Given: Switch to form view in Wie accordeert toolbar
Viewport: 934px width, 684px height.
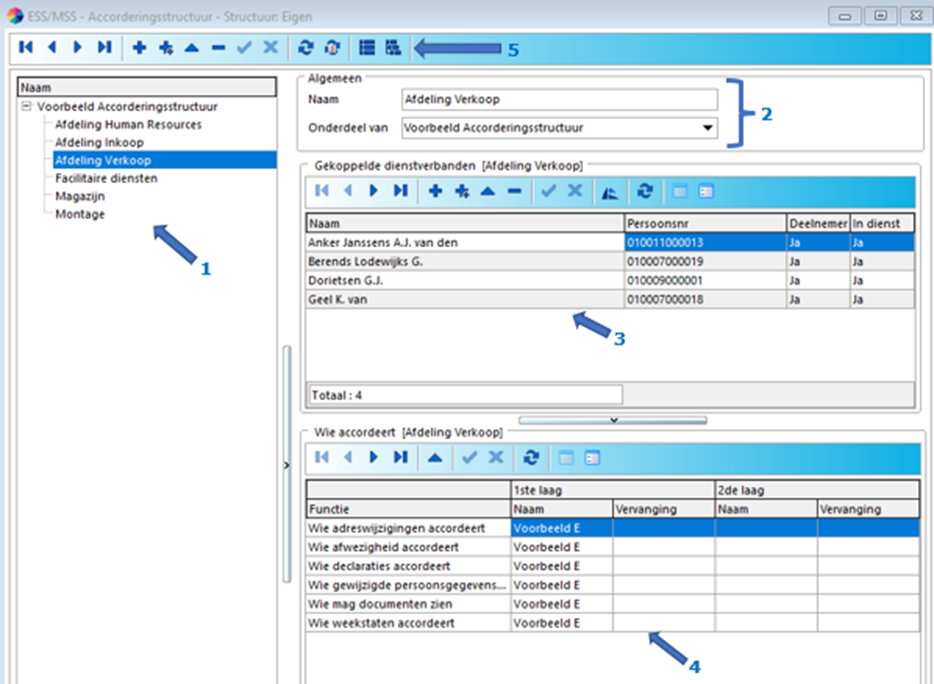Looking at the screenshot, I should [592, 457].
